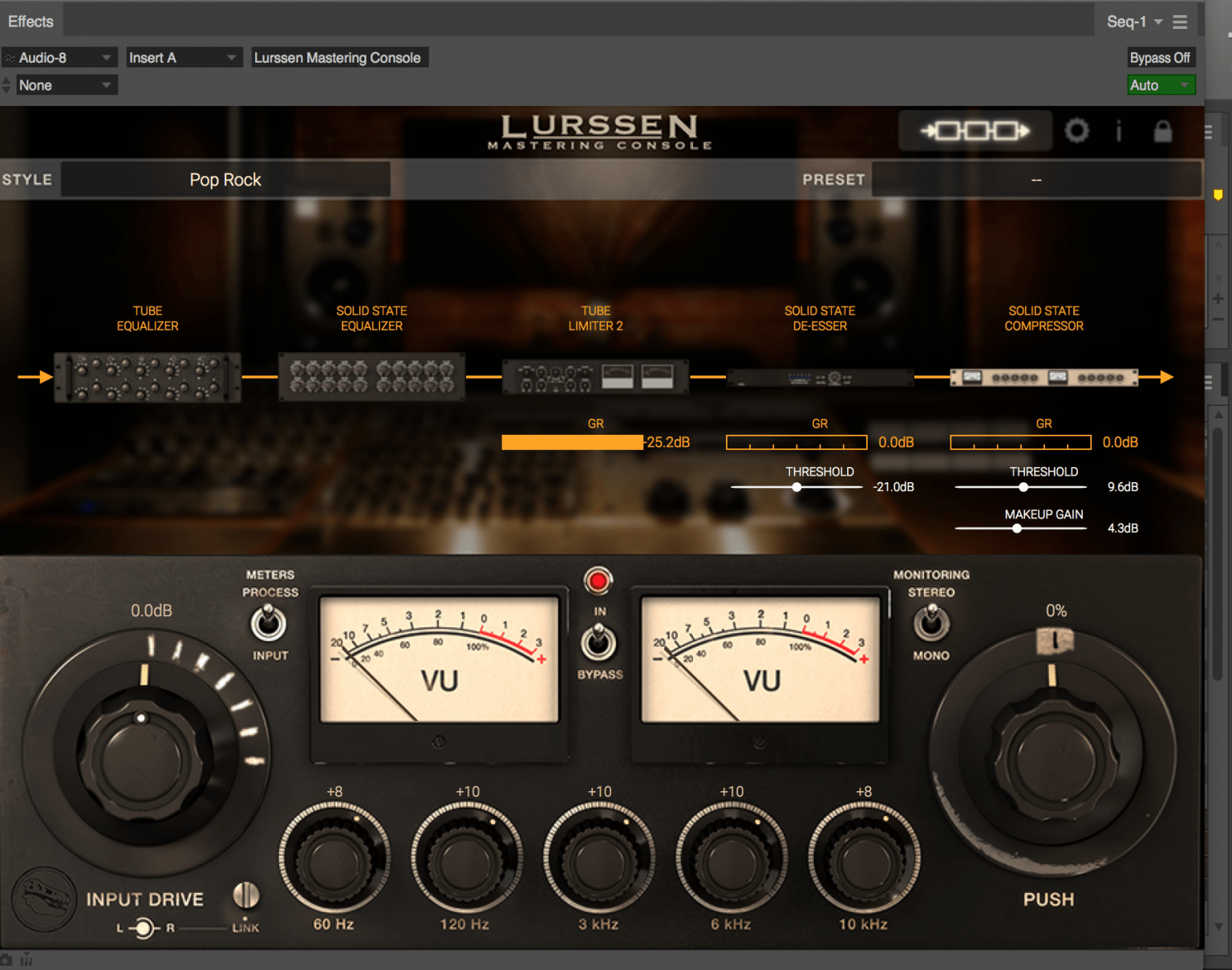Open the Solid State Compressor module
1232x970 pixels.
pos(1044,375)
